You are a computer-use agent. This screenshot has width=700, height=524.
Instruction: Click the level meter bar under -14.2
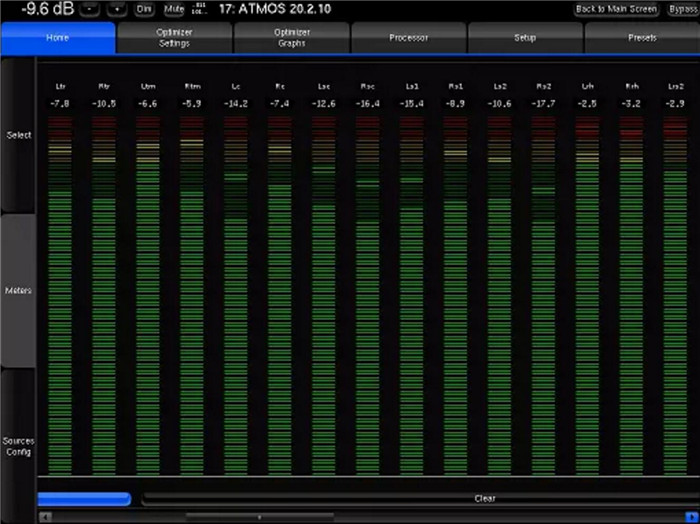pyautogui.click(x=236, y=295)
